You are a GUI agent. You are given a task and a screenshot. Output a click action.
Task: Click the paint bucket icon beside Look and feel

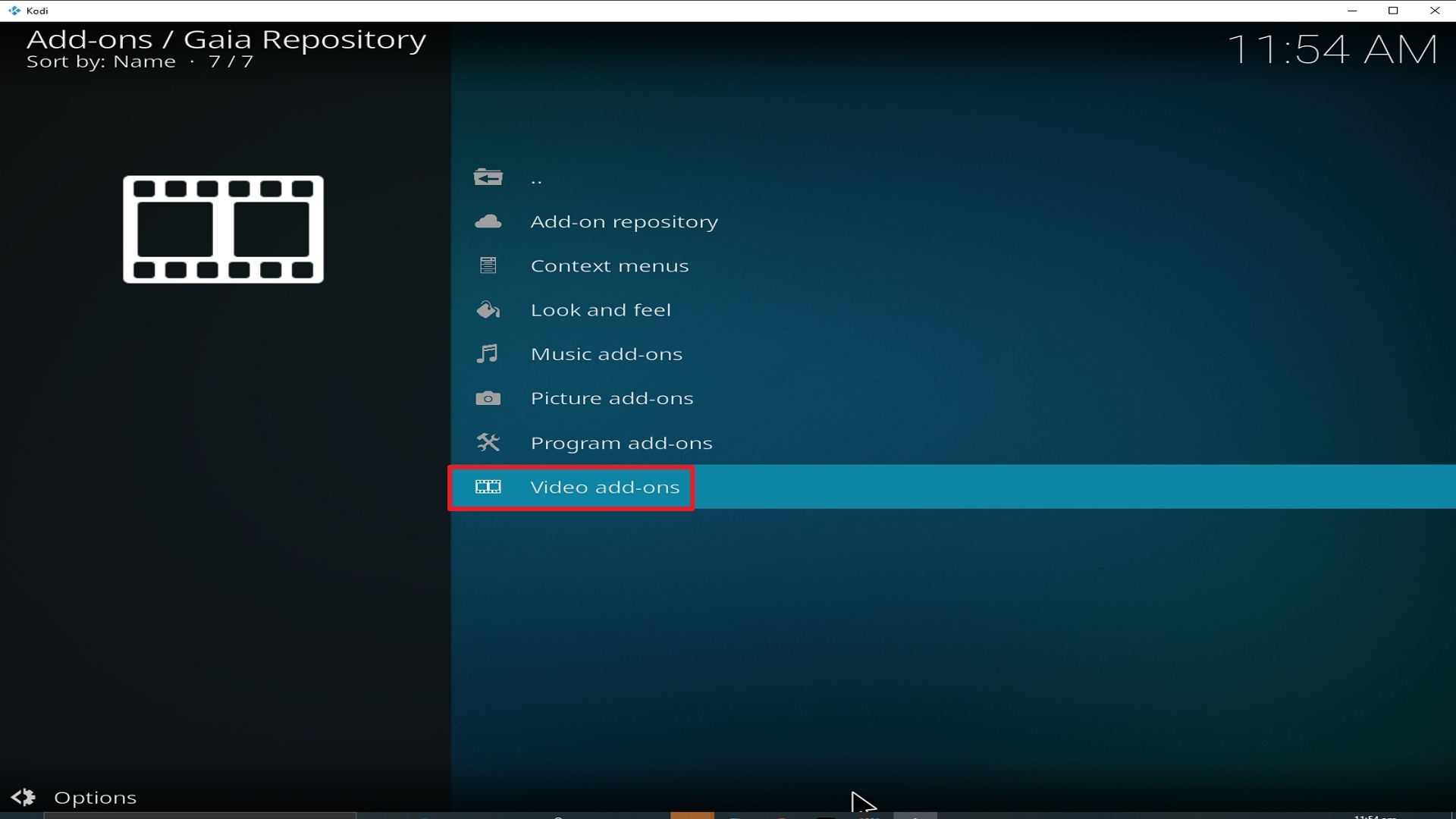coord(488,309)
